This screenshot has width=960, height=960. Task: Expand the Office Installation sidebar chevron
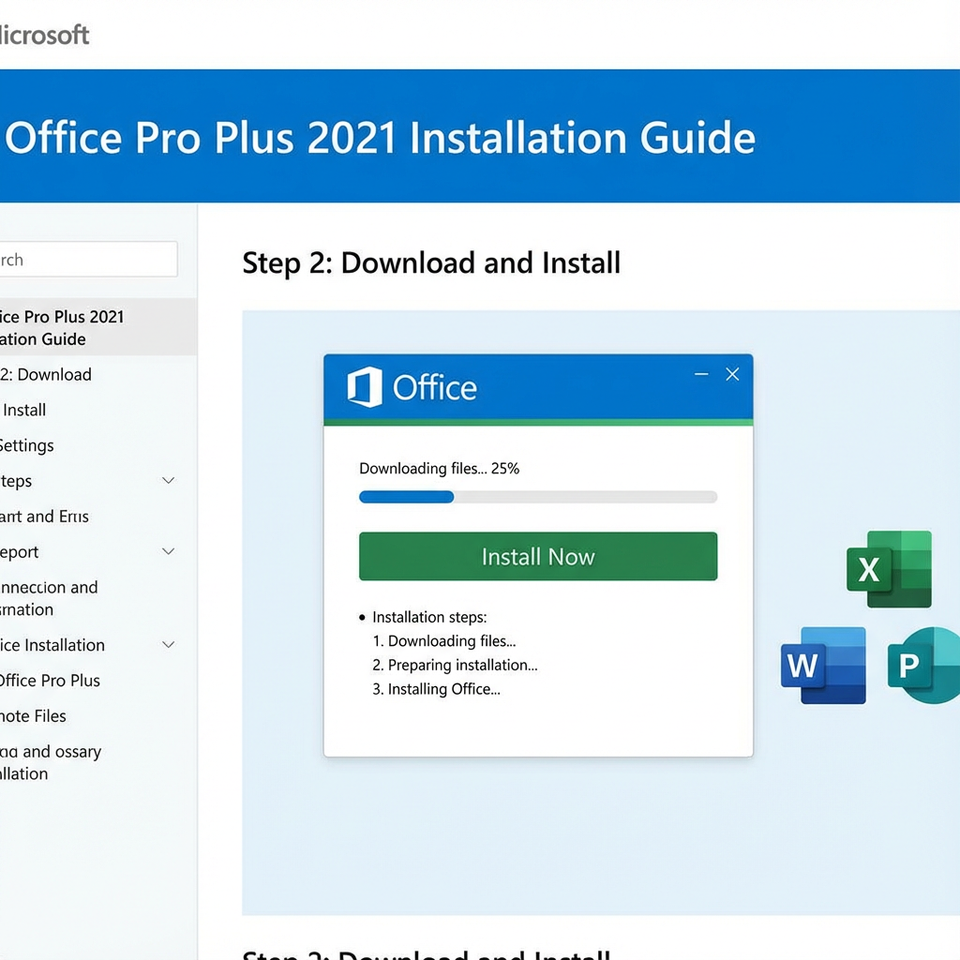pos(169,645)
